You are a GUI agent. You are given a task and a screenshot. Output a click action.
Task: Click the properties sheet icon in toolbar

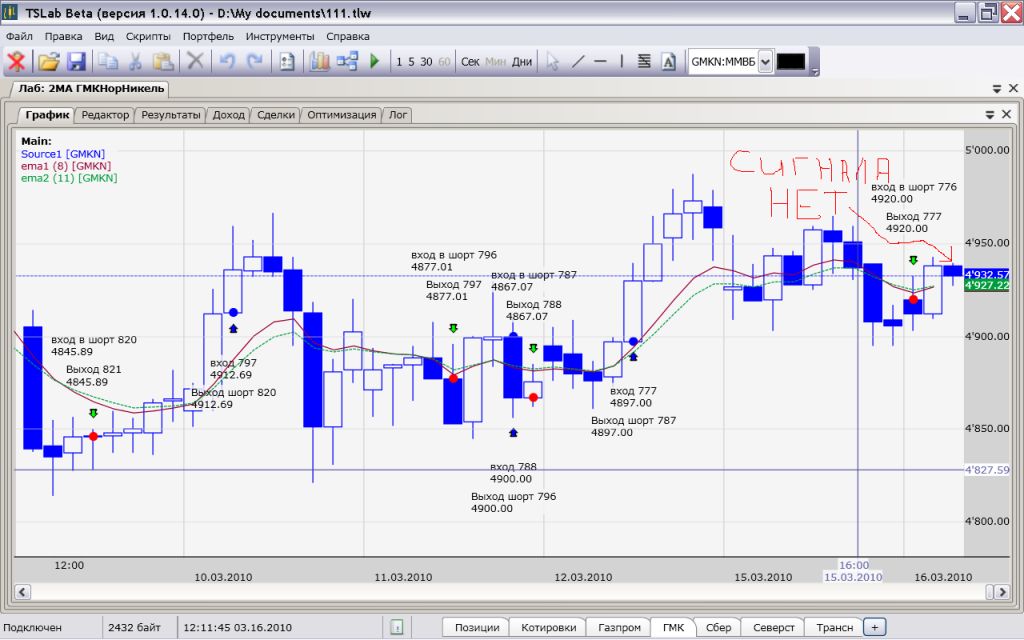tap(287, 62)
